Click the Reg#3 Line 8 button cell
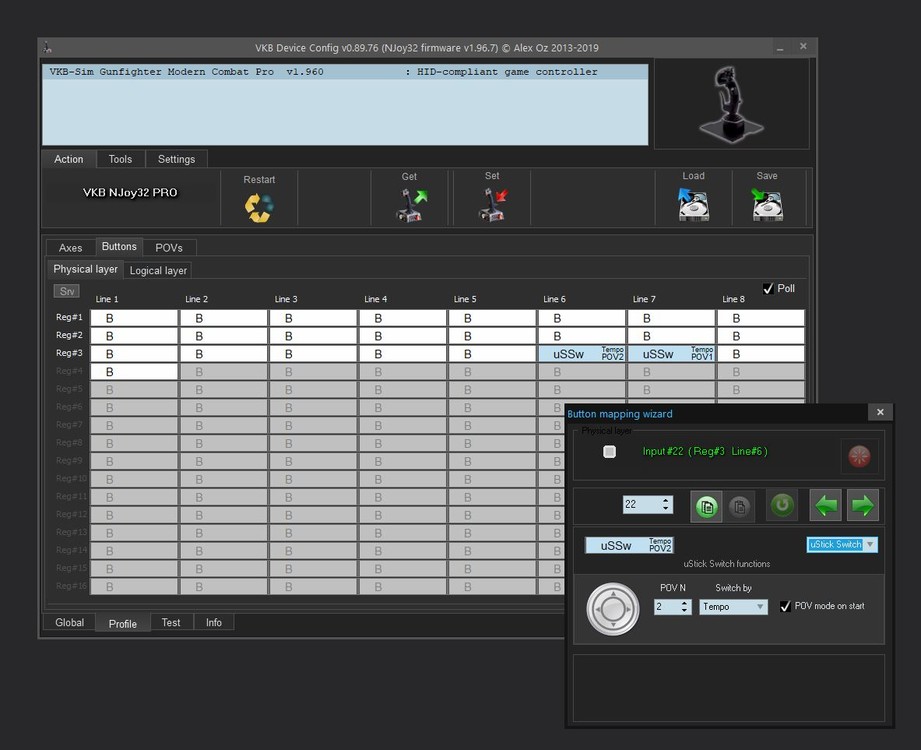 coord(761,354)
